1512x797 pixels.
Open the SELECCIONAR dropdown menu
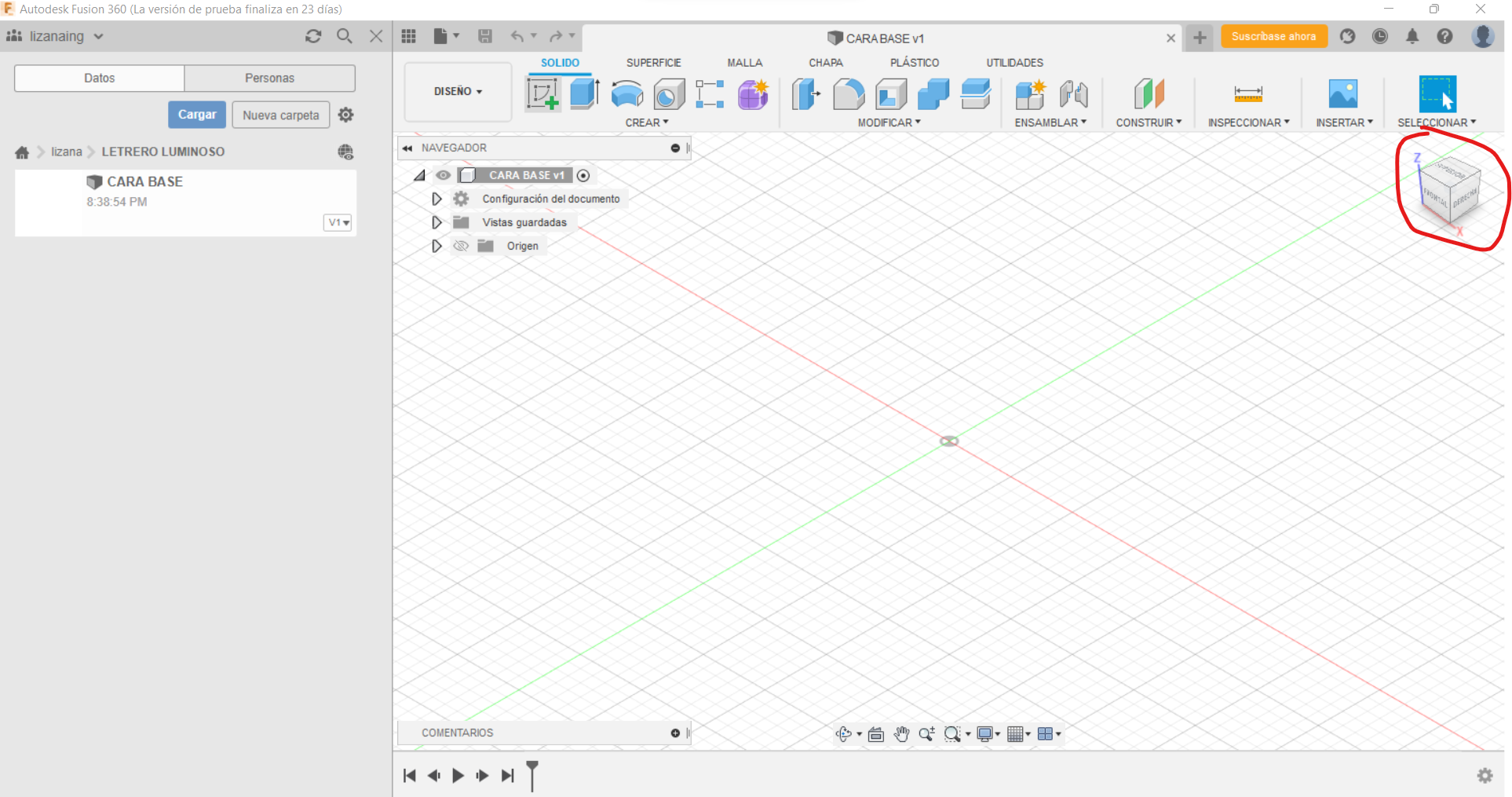(x=1437, y=122)
